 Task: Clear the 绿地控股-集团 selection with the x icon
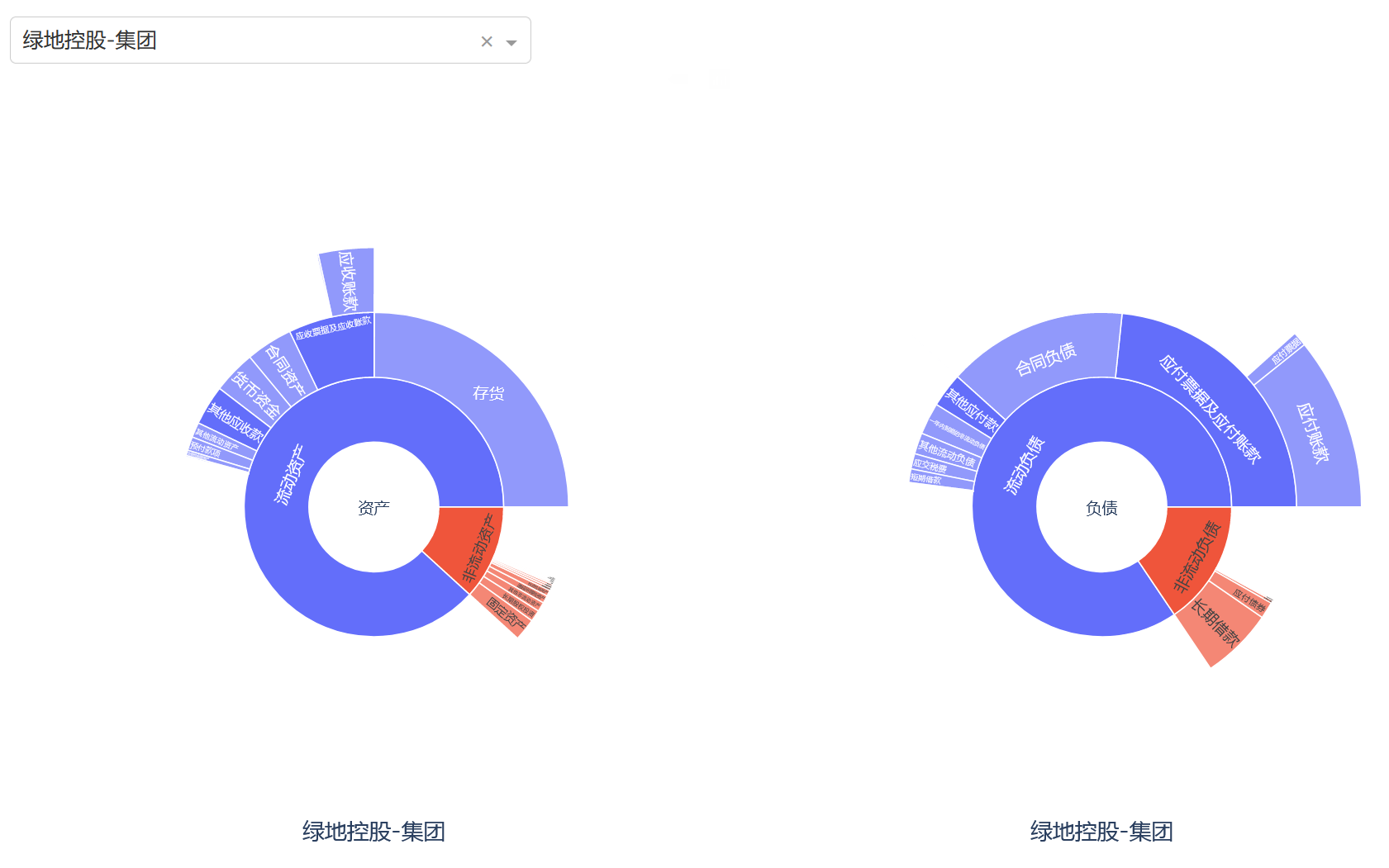click(487, 41)
